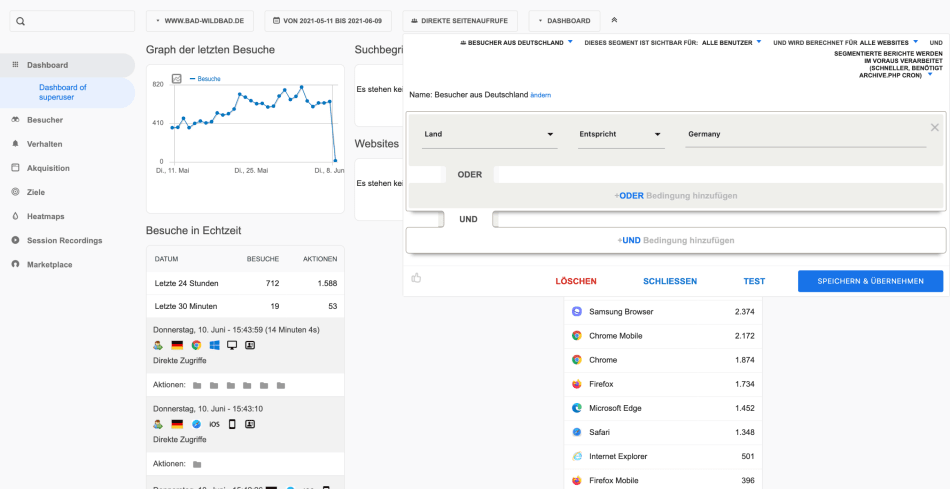Click the Microsoft Edge icon in the browser list

pos(577,408)
